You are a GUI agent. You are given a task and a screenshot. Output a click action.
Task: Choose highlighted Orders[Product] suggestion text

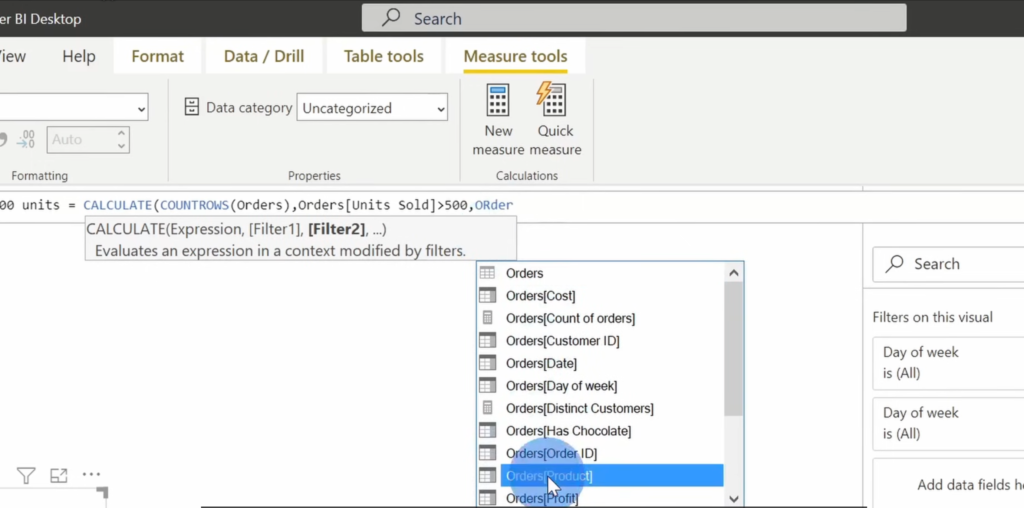[x=549, y=476]
